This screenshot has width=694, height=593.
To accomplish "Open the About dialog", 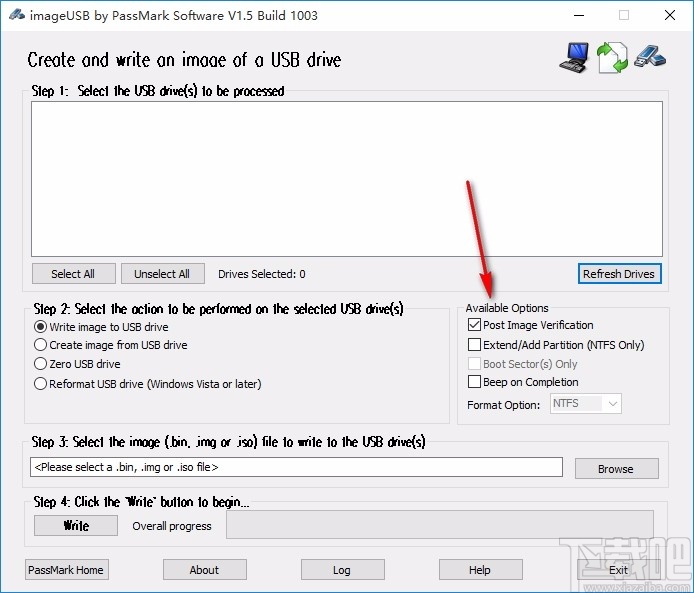I will 204,570.
